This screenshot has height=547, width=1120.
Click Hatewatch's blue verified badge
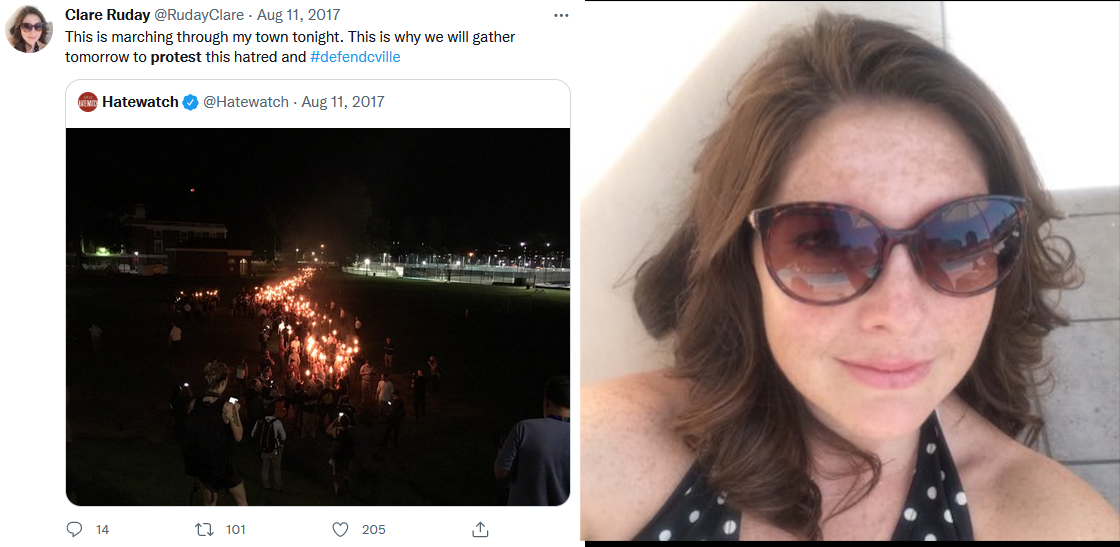pos(190,102)
